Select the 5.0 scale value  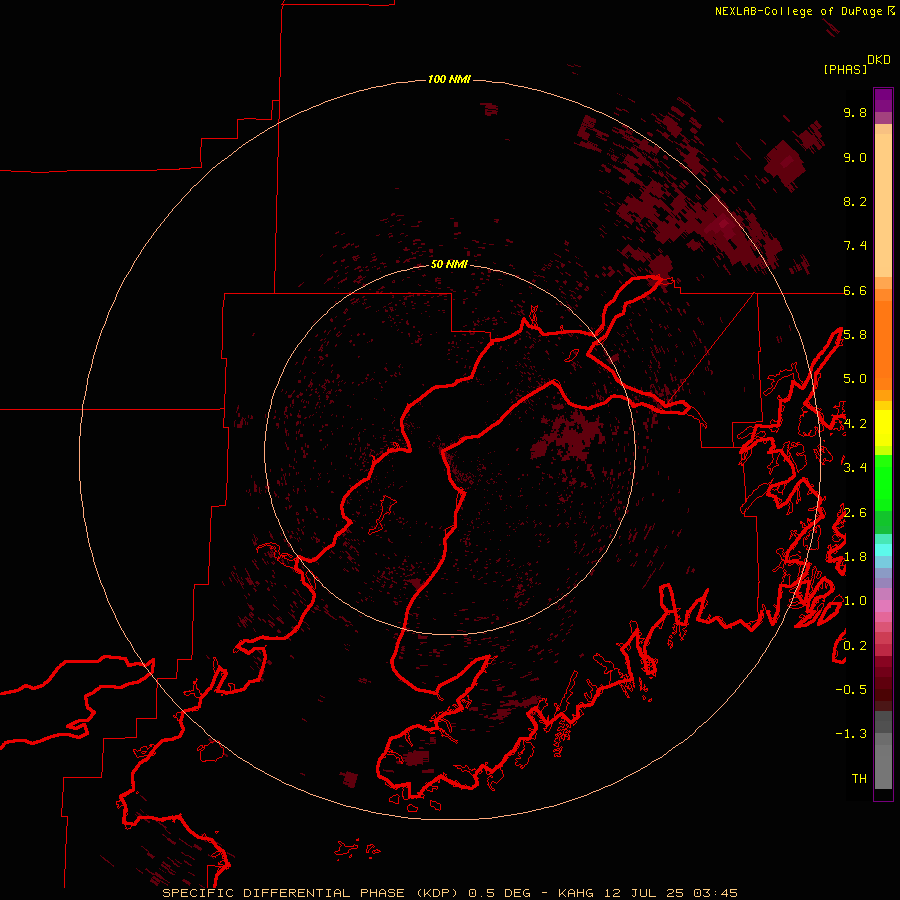(x=855, y=379)
